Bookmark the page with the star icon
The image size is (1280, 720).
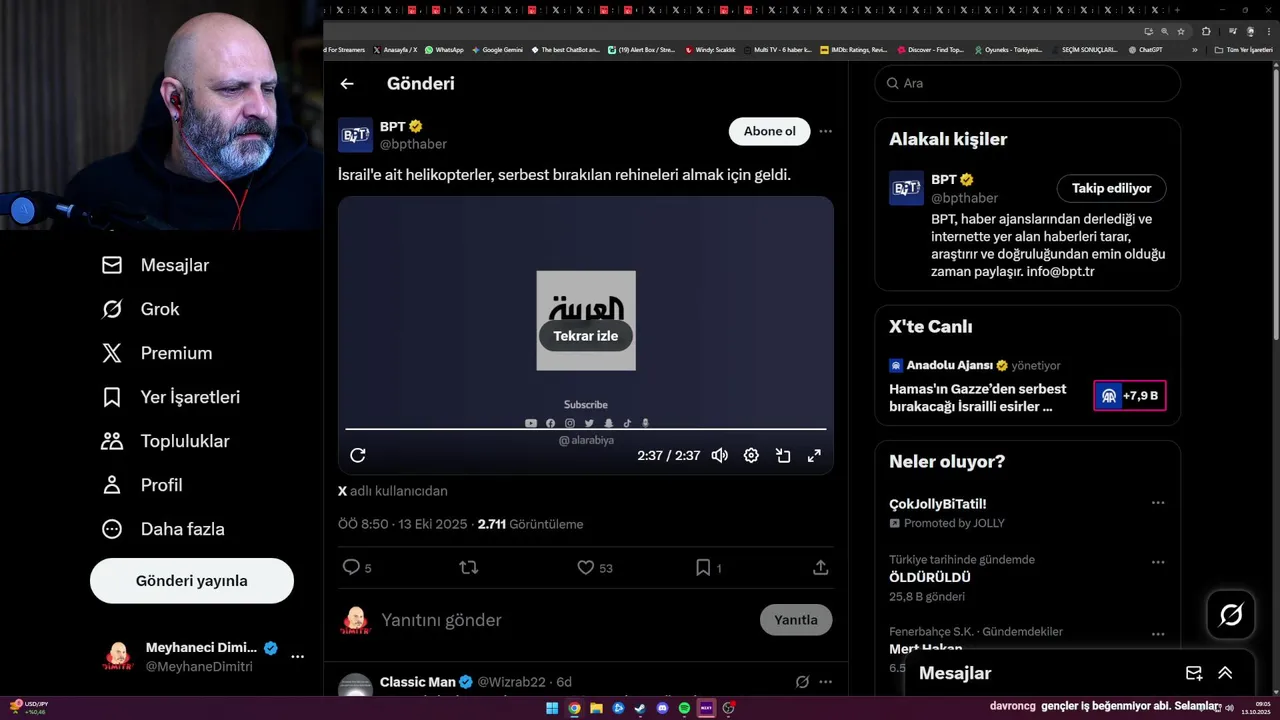1179,31
